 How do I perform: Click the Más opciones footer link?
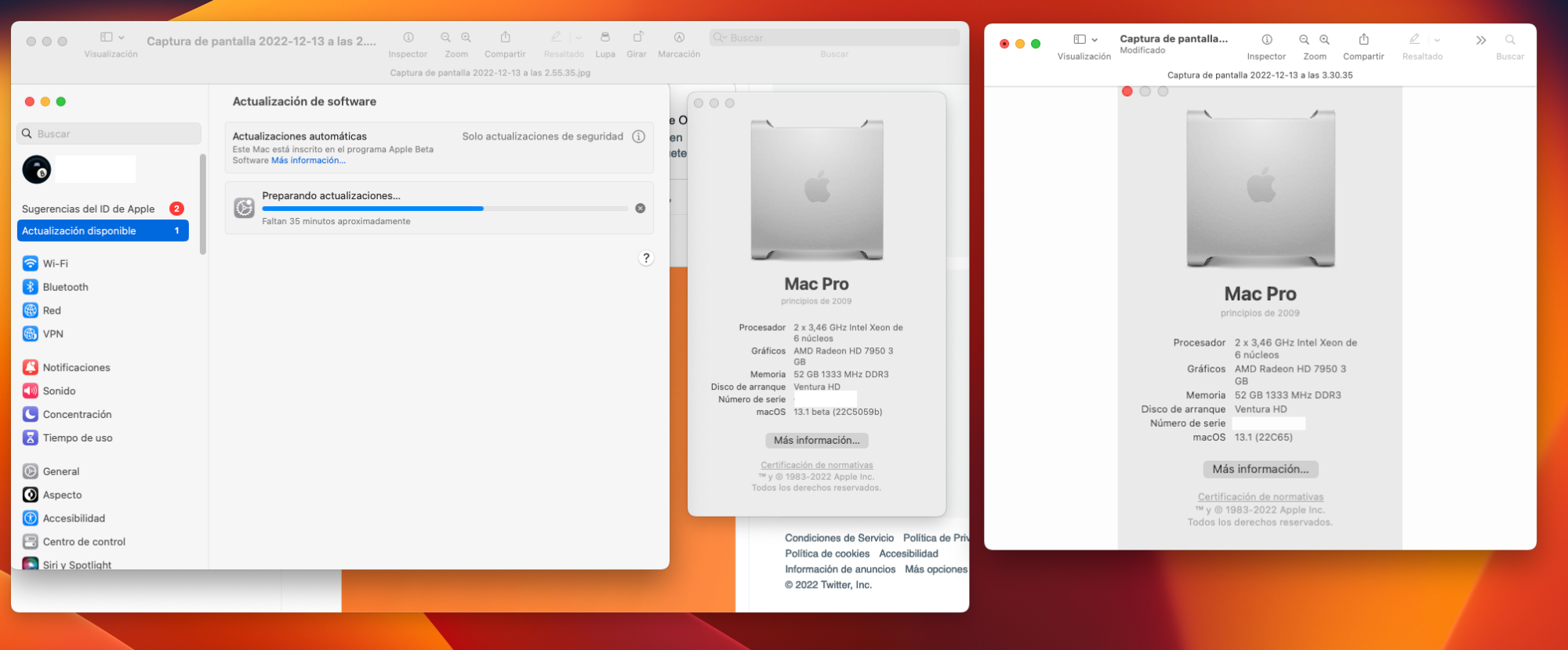tap(936, 569)
